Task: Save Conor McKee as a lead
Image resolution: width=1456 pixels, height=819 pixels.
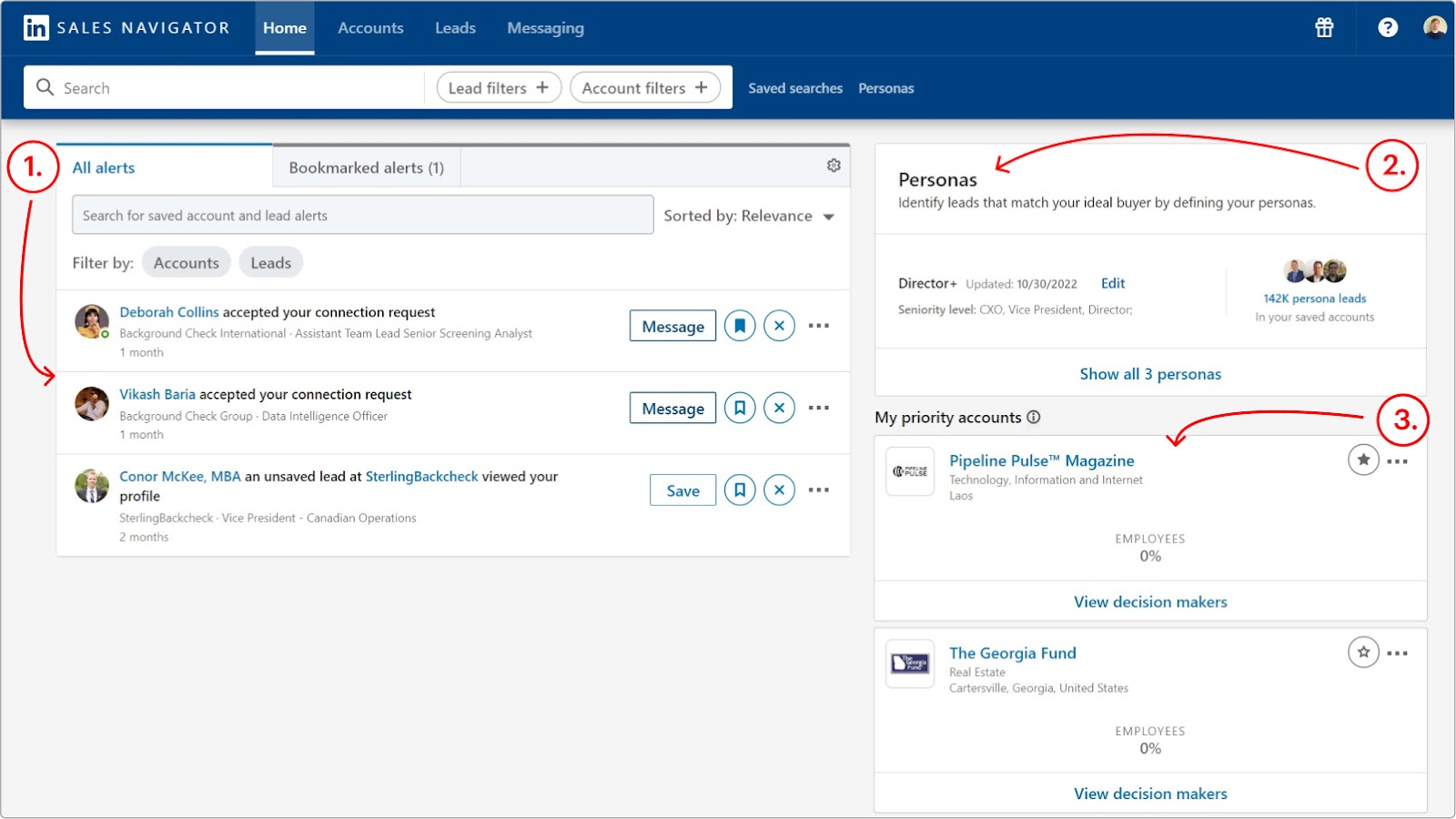Action: 682,490
